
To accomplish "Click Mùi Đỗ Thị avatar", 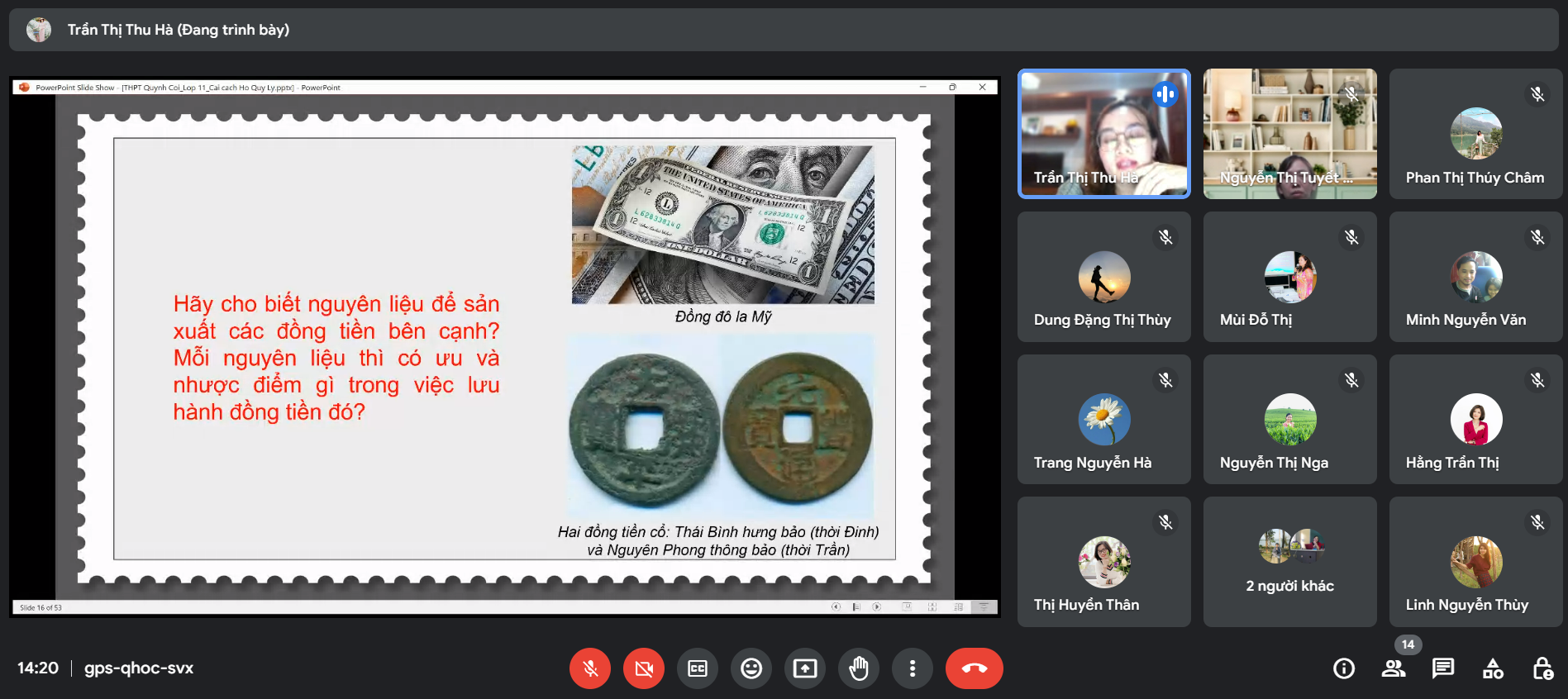I will pyautogui.click(x=1290, y=277).
